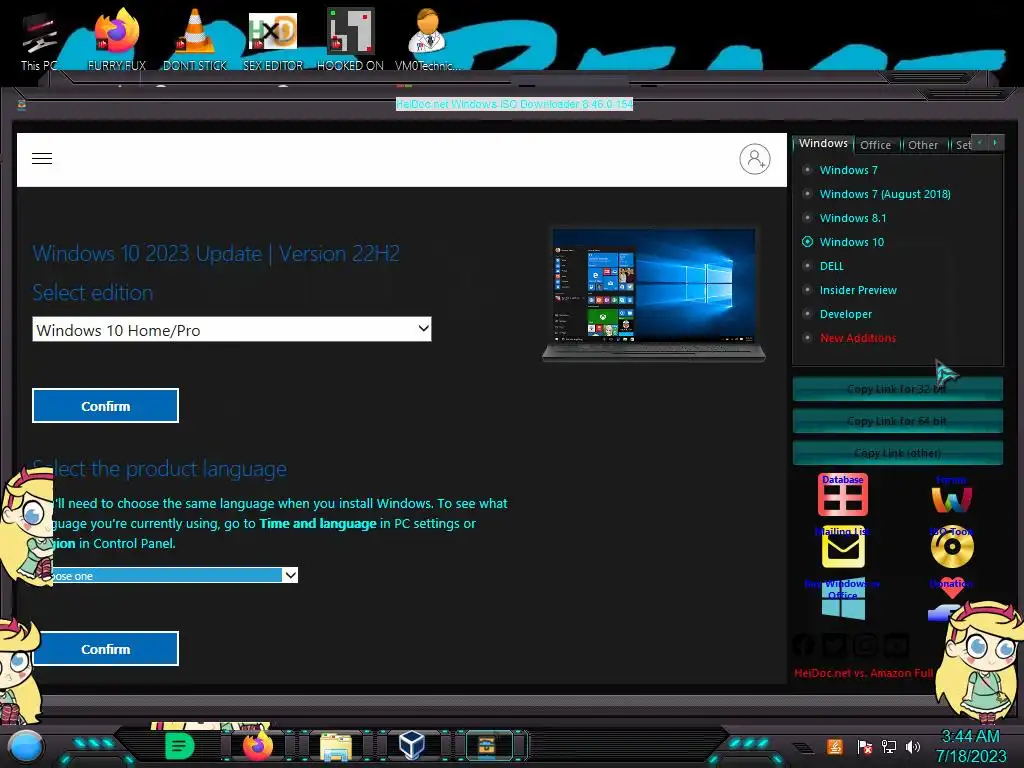Click the Donation heart icon
This screenshot has height=768, width=1024.
tap(951, 589)
